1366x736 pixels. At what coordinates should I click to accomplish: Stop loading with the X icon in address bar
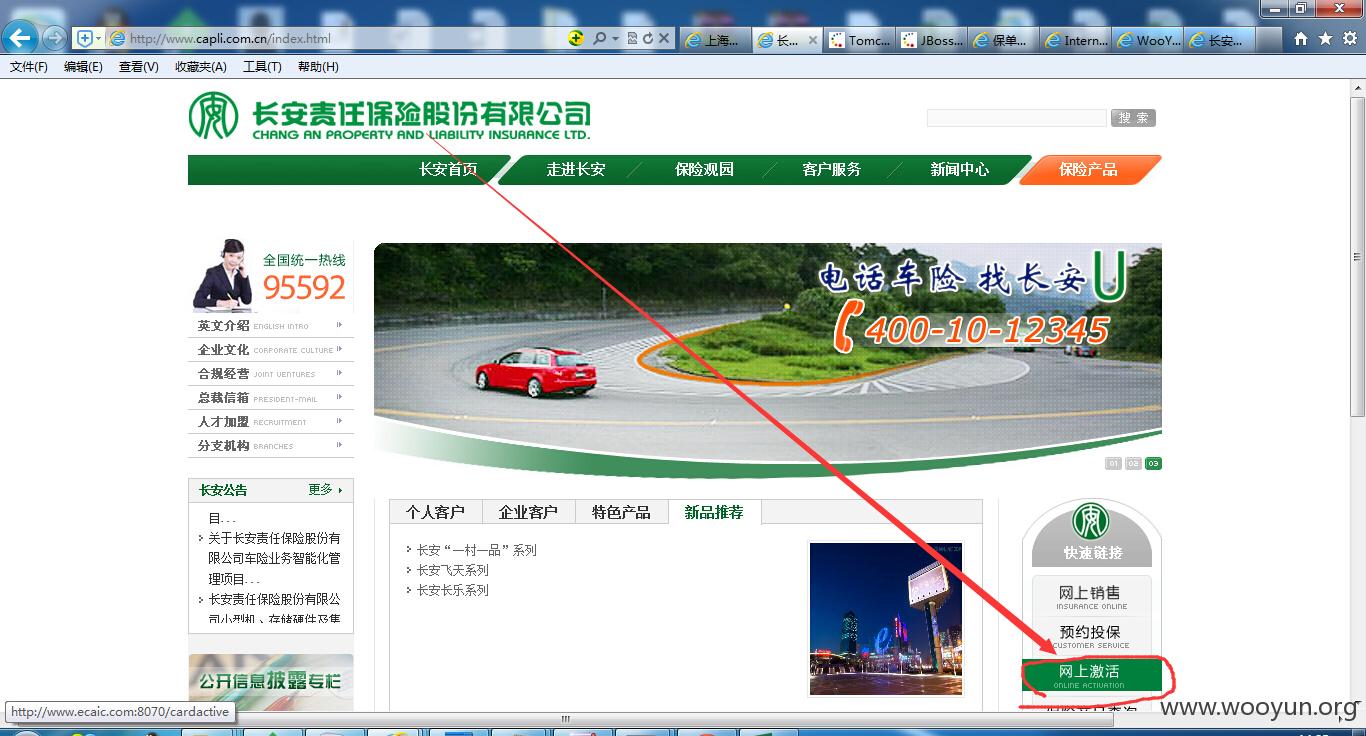pyautogui.click(x=664, y=38)
